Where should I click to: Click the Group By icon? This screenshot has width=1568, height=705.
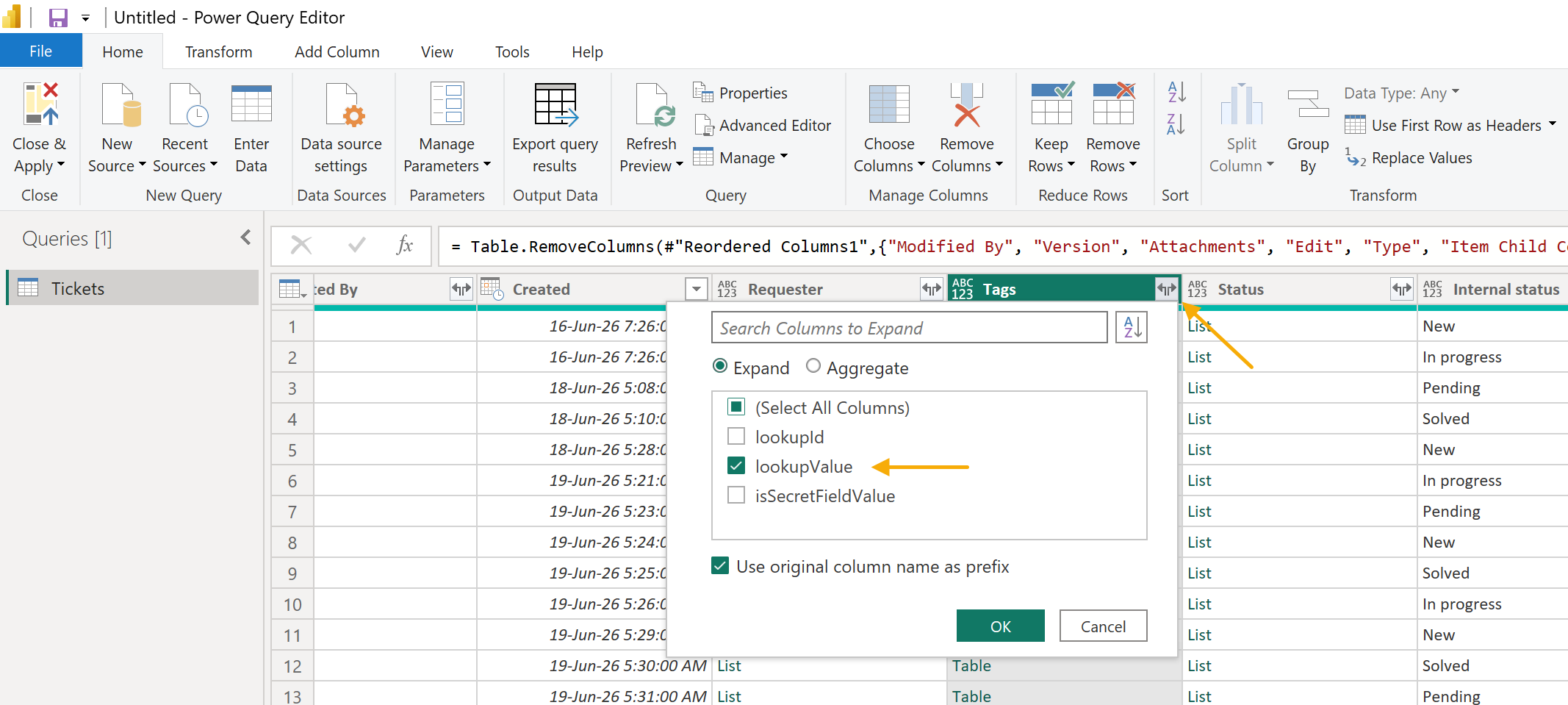[1308, 104]
